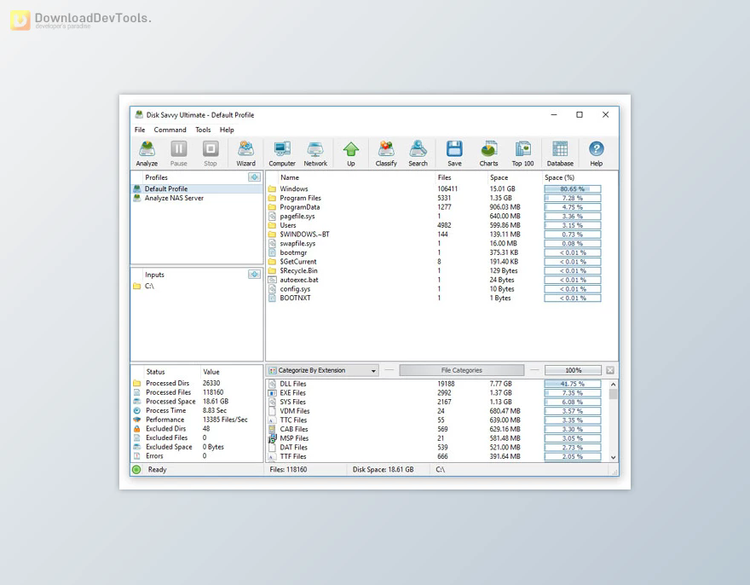This screenshot has height=585, width=750.
Task: Select the Default Profile entry
Action: pyautogui.click(x=197, y=189)
